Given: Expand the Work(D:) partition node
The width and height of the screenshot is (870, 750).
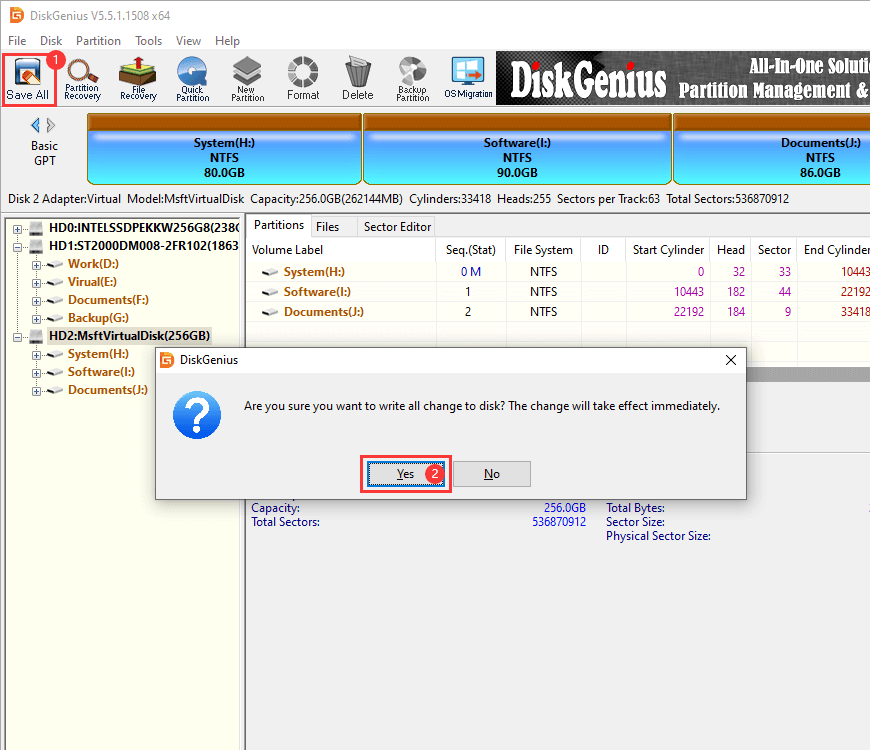Looking at the screenshot, I should point(37,265).
